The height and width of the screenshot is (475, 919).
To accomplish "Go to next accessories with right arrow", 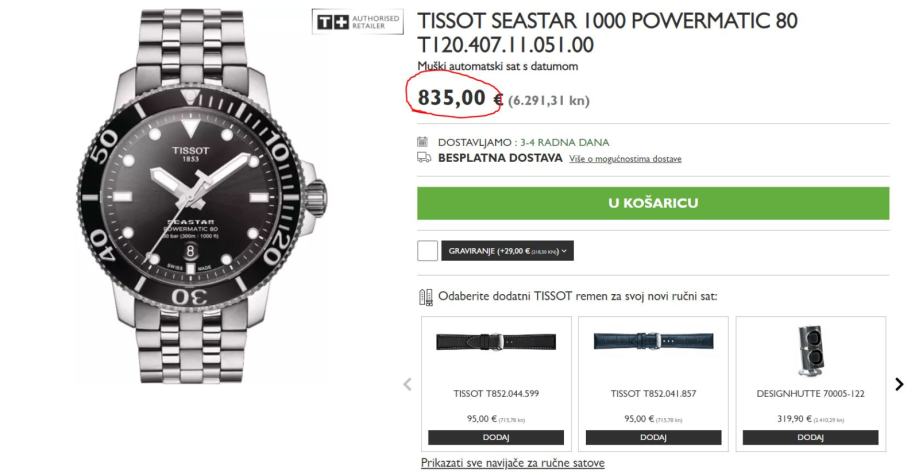I will pos(899,384).
